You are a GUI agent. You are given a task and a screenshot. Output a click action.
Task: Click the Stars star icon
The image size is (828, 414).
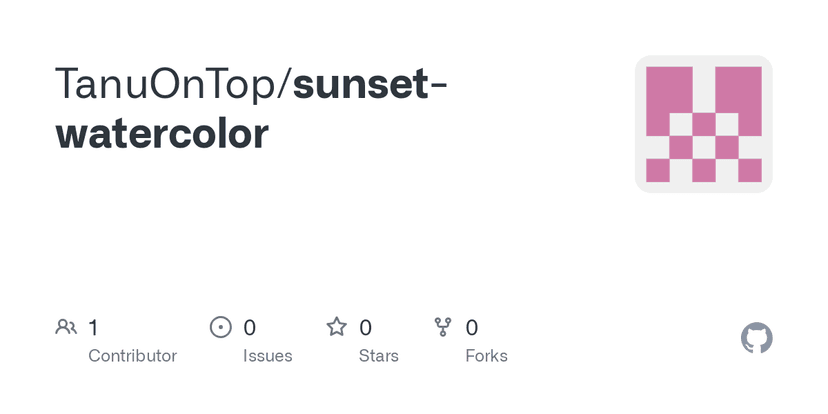[337, 327]
